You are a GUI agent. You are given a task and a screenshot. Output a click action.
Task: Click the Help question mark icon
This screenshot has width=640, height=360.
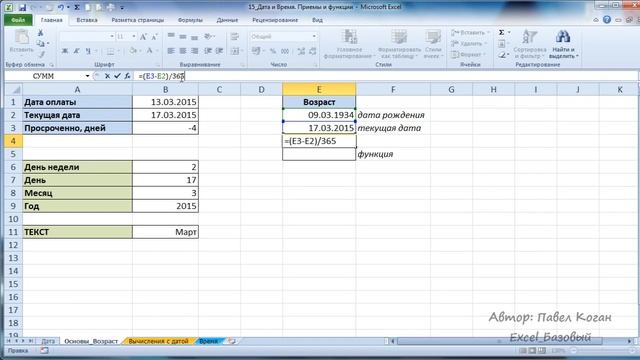pos(607,20)
